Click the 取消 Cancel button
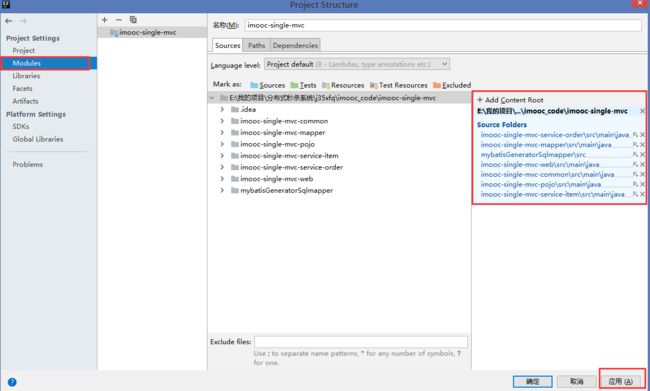This screenshot has width=650, height=391. 577,381
